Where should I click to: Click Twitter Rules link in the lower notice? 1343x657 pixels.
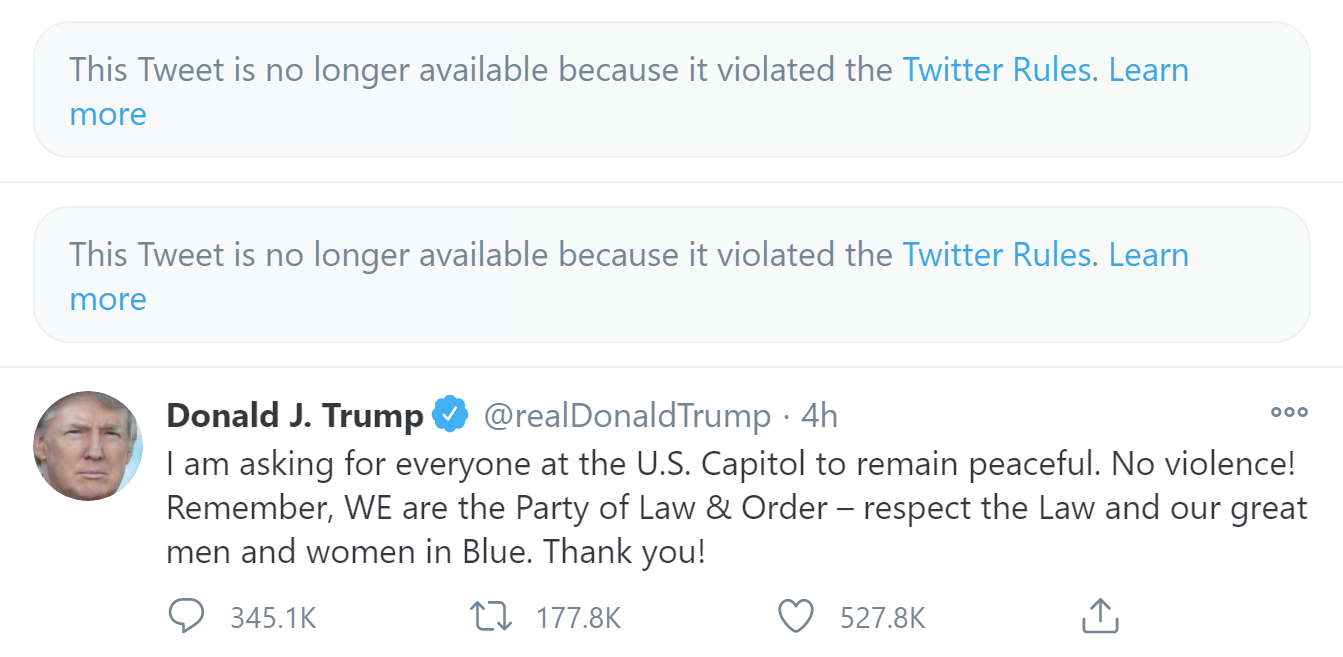pyautogui.click(x=996, y=255)
